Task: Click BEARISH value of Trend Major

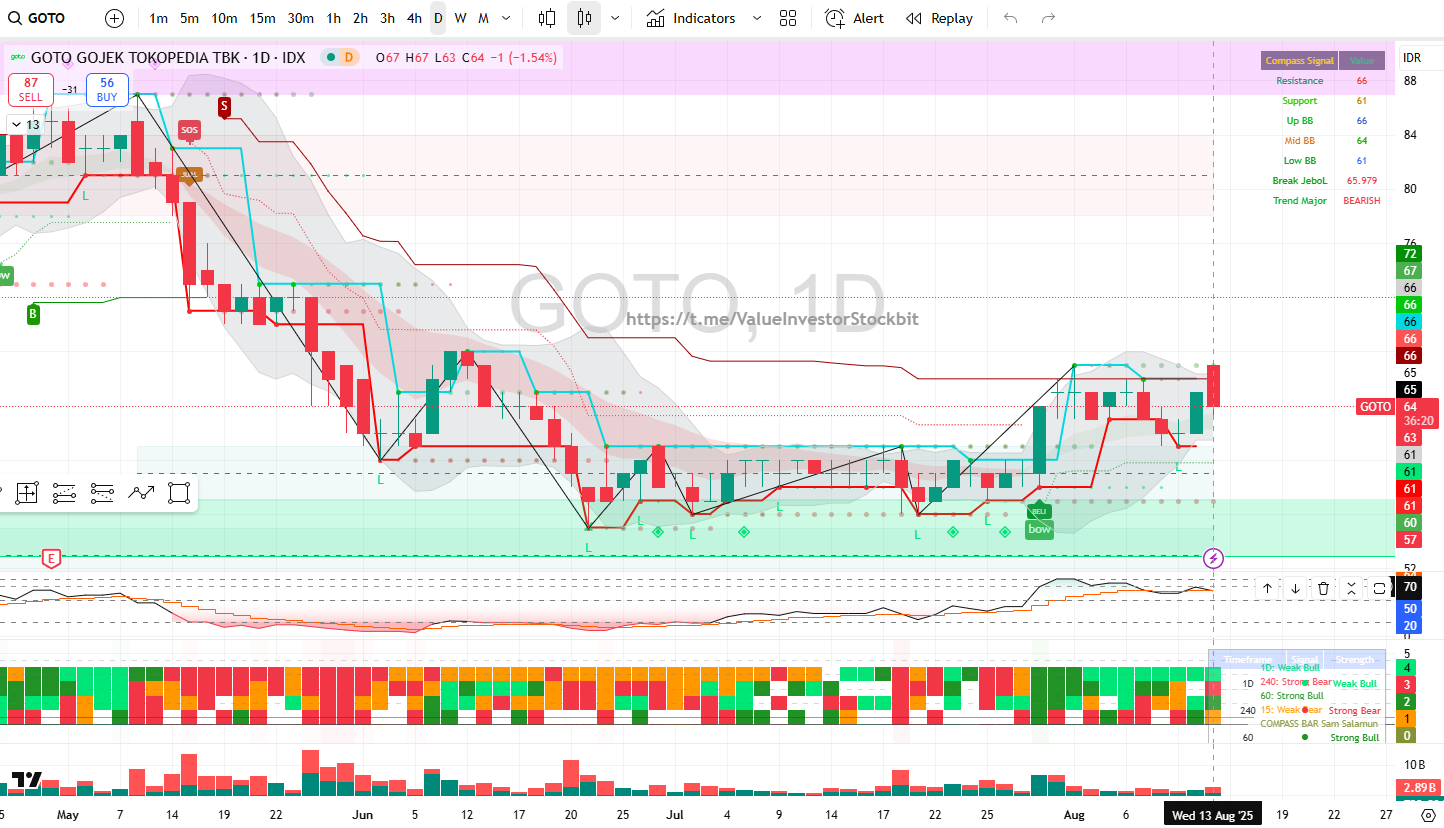Action: (x=1361, y=201)
